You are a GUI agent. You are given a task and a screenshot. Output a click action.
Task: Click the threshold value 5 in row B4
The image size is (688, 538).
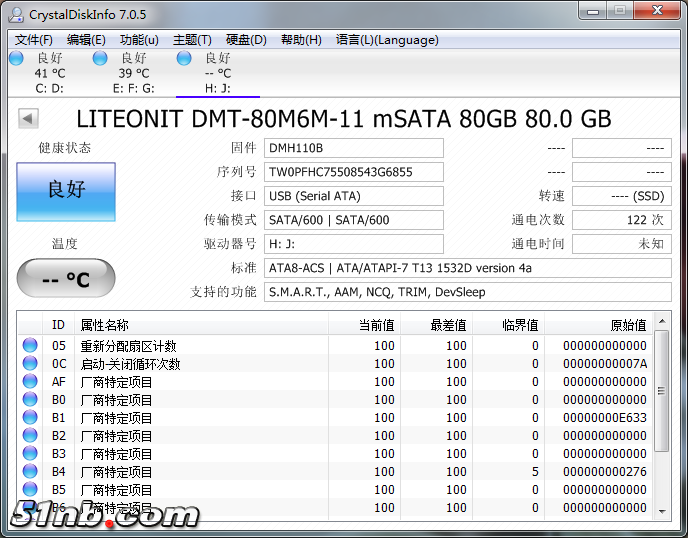tap(535, 472)
